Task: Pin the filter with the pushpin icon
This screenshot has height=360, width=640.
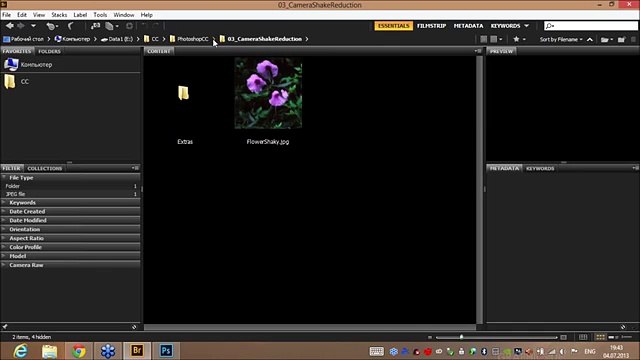Action: click(4, 327)
